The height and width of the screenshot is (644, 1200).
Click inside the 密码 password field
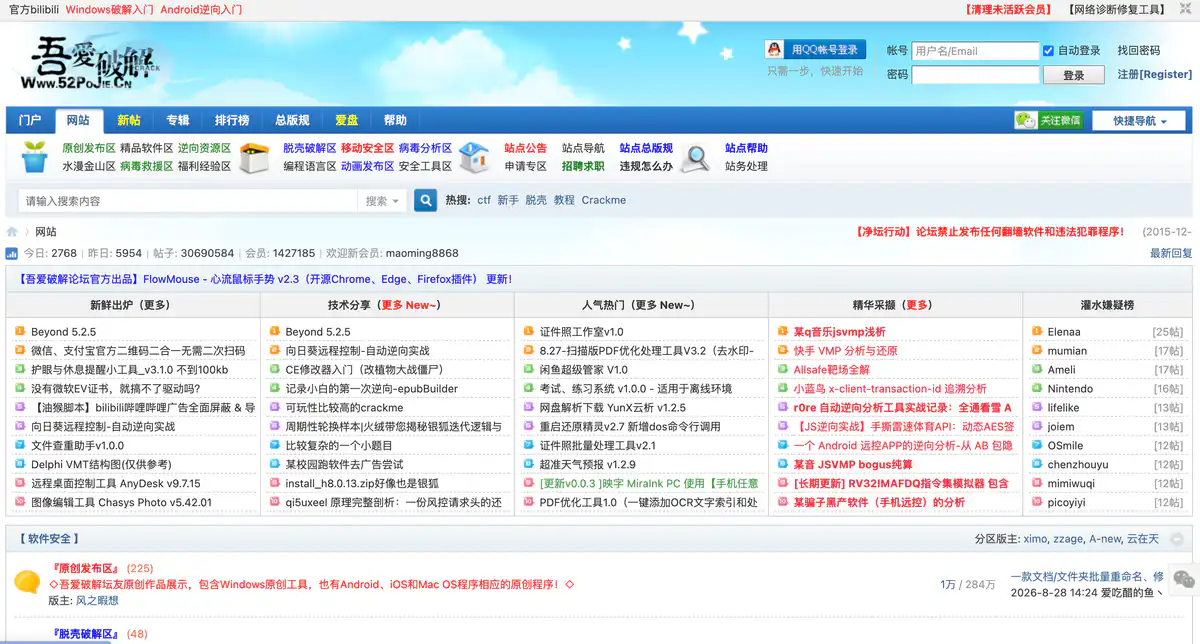(x=976, y=75)
